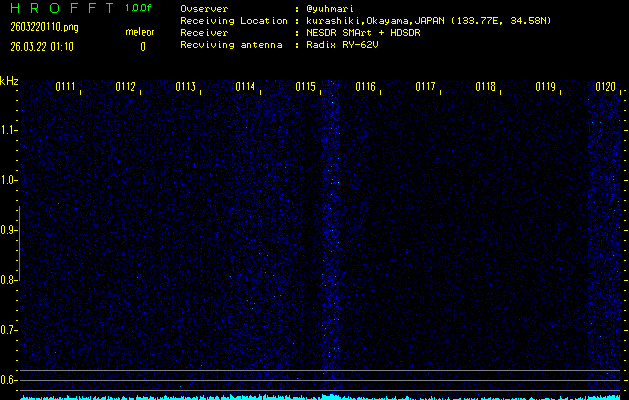Click version label 1.00f
Viewport: 629px width, 400px height.
click(x=138, y=8)
